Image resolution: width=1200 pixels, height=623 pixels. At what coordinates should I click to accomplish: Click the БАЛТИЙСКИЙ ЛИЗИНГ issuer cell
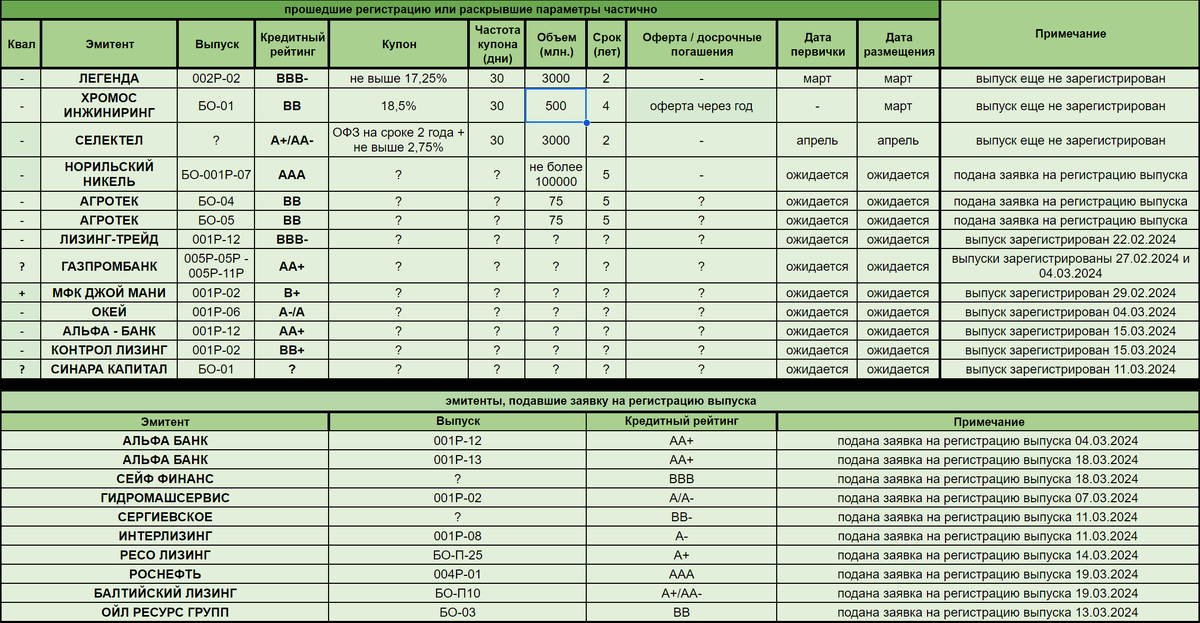[165, 593]
